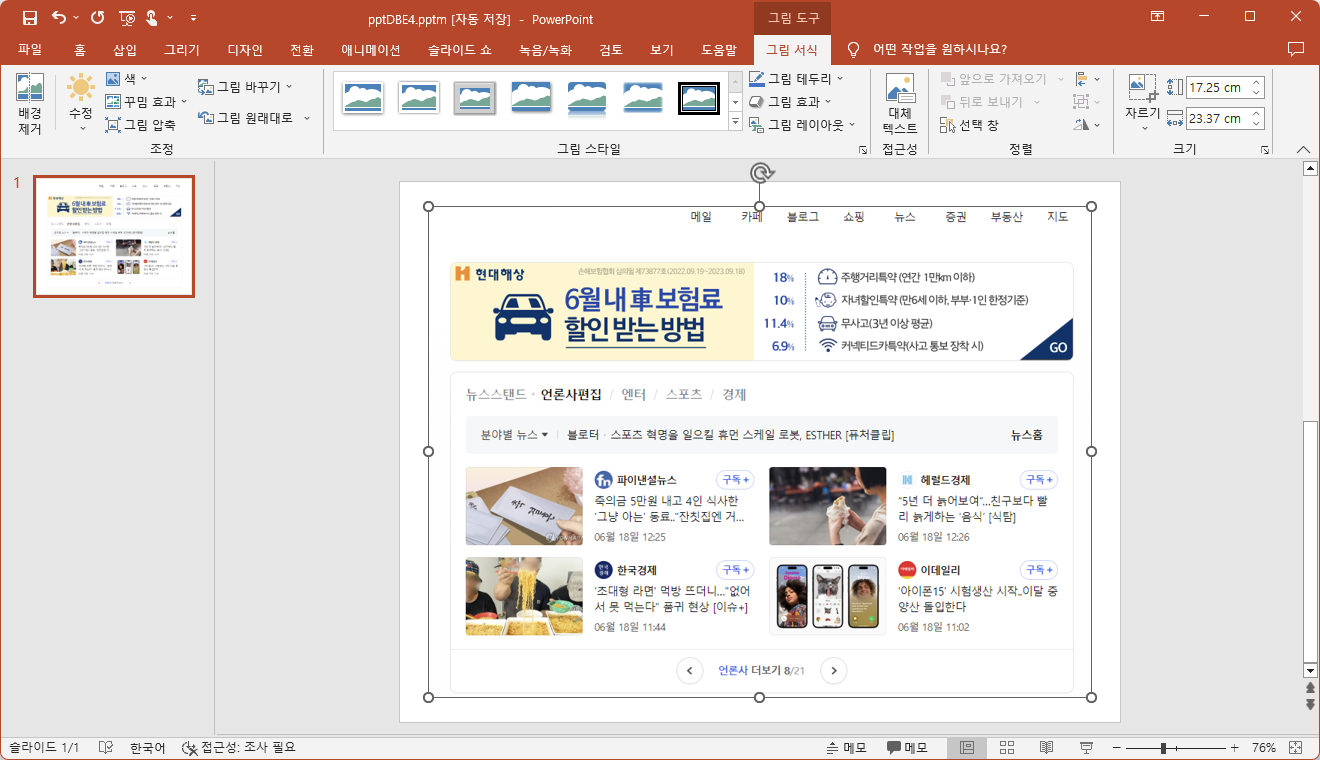
Task: Switch to Reading view icon
Action: (x=1047, y=748)
